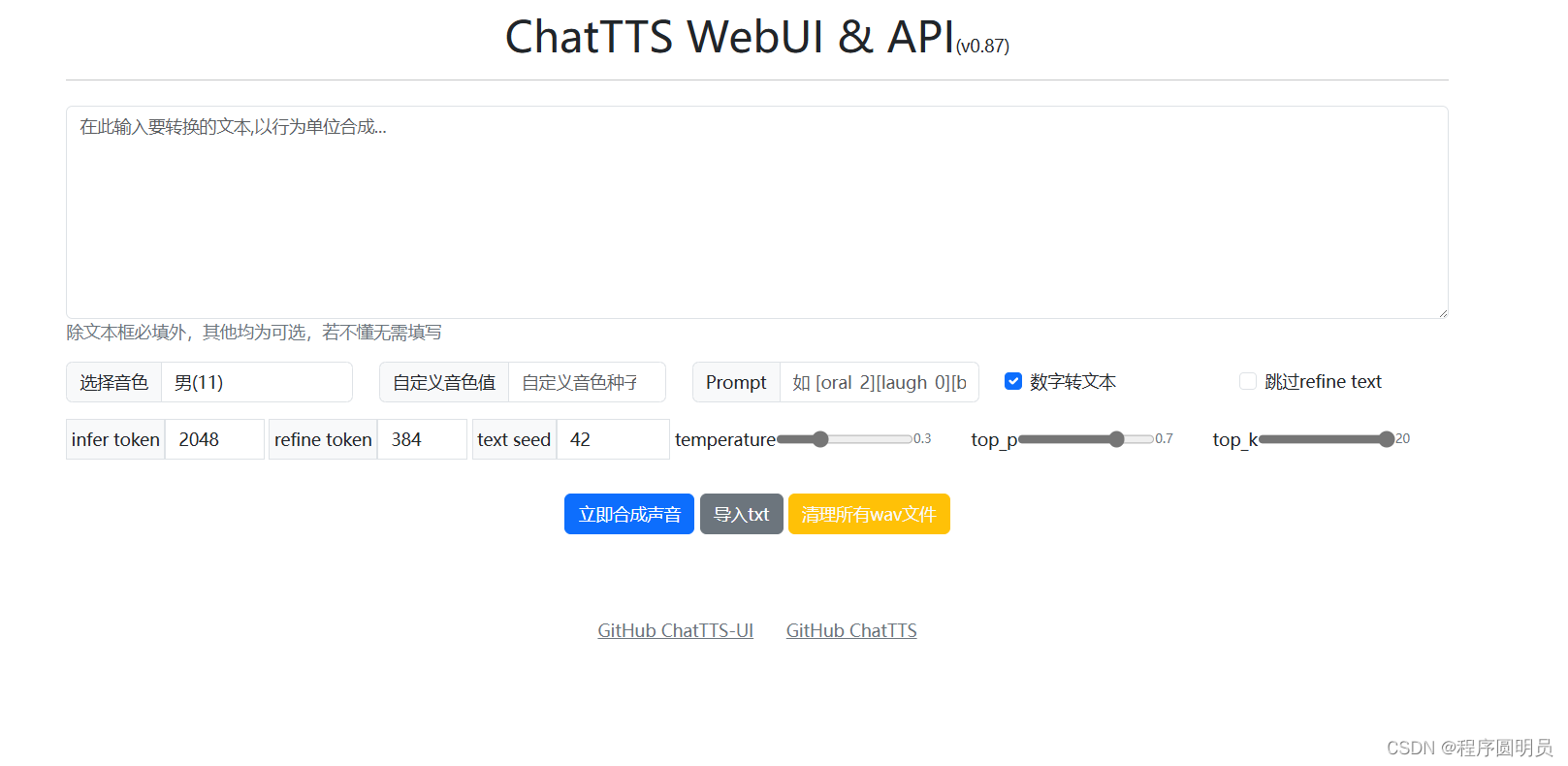
Task: Click the 选择音色 label
Action: coord(113,382)
